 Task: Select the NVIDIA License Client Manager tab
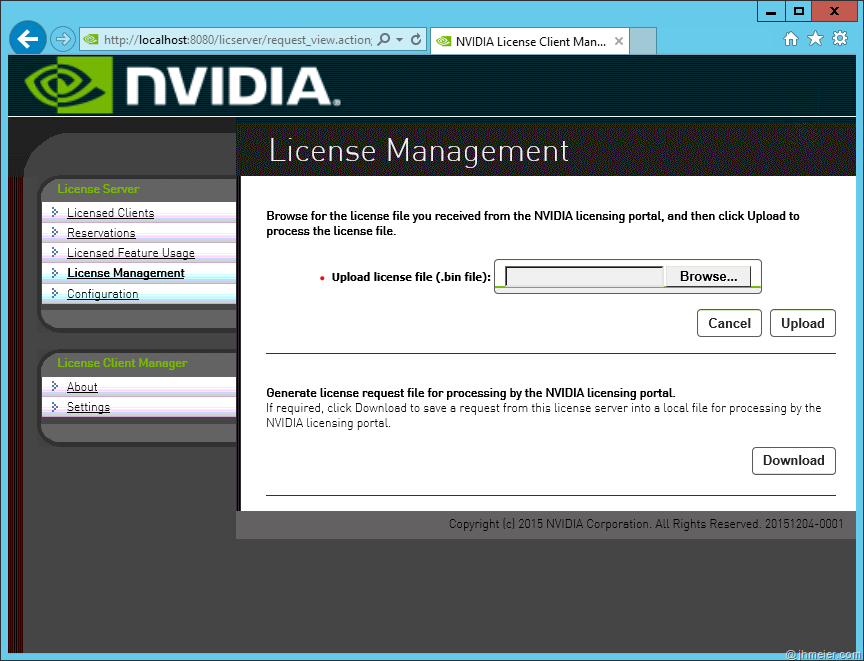coord(522,41)
